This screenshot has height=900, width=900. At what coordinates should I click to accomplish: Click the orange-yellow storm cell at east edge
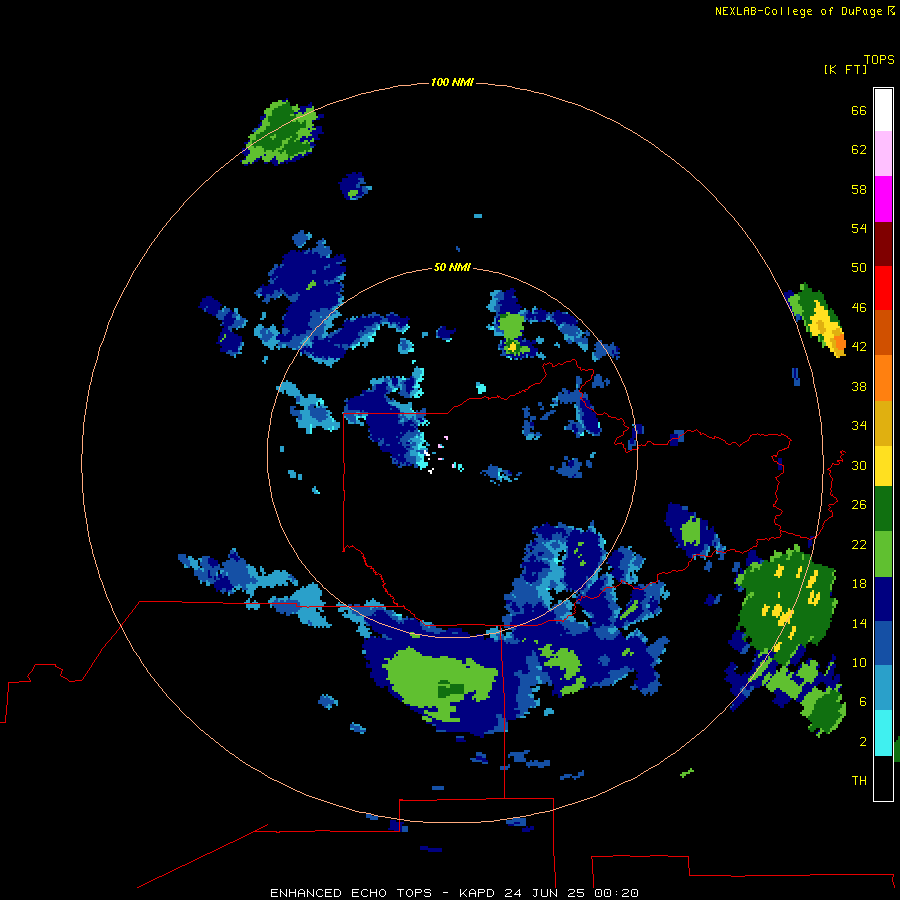(x=818, y=320)
